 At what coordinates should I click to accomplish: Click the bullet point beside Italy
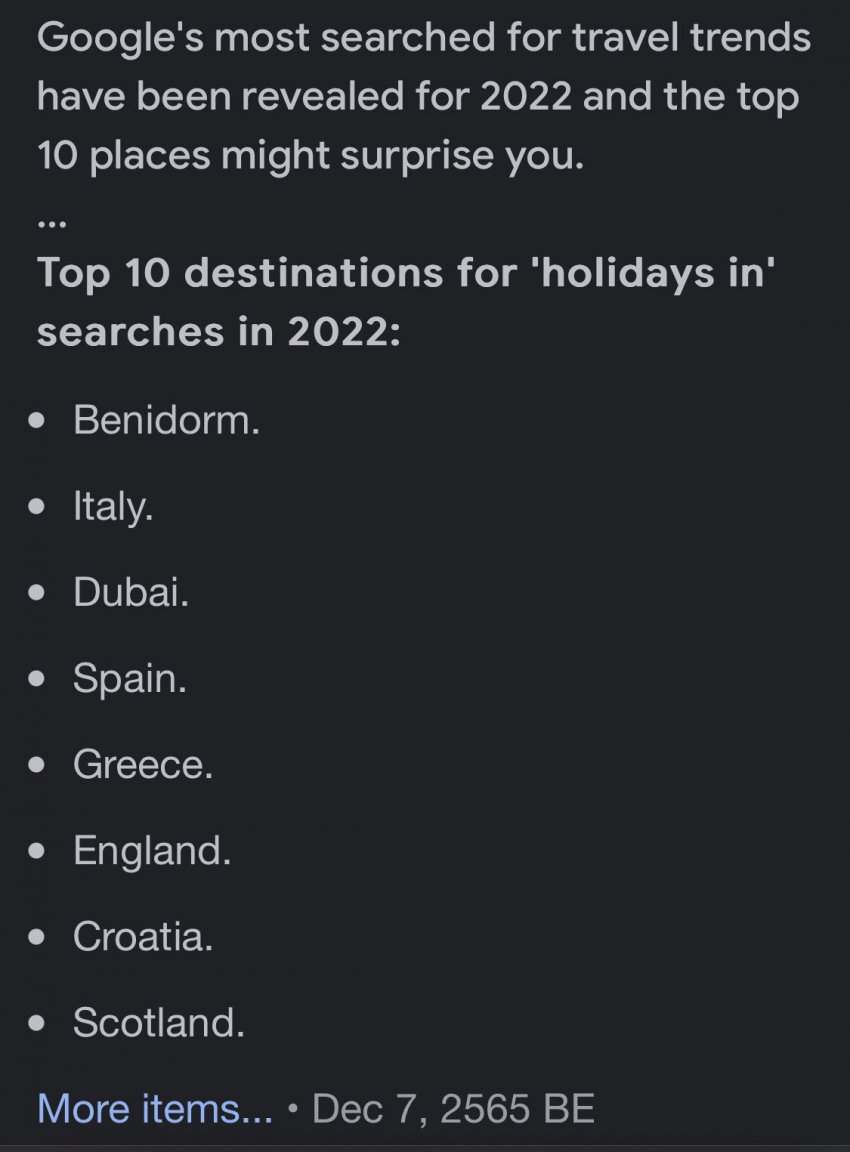(37, 507)
